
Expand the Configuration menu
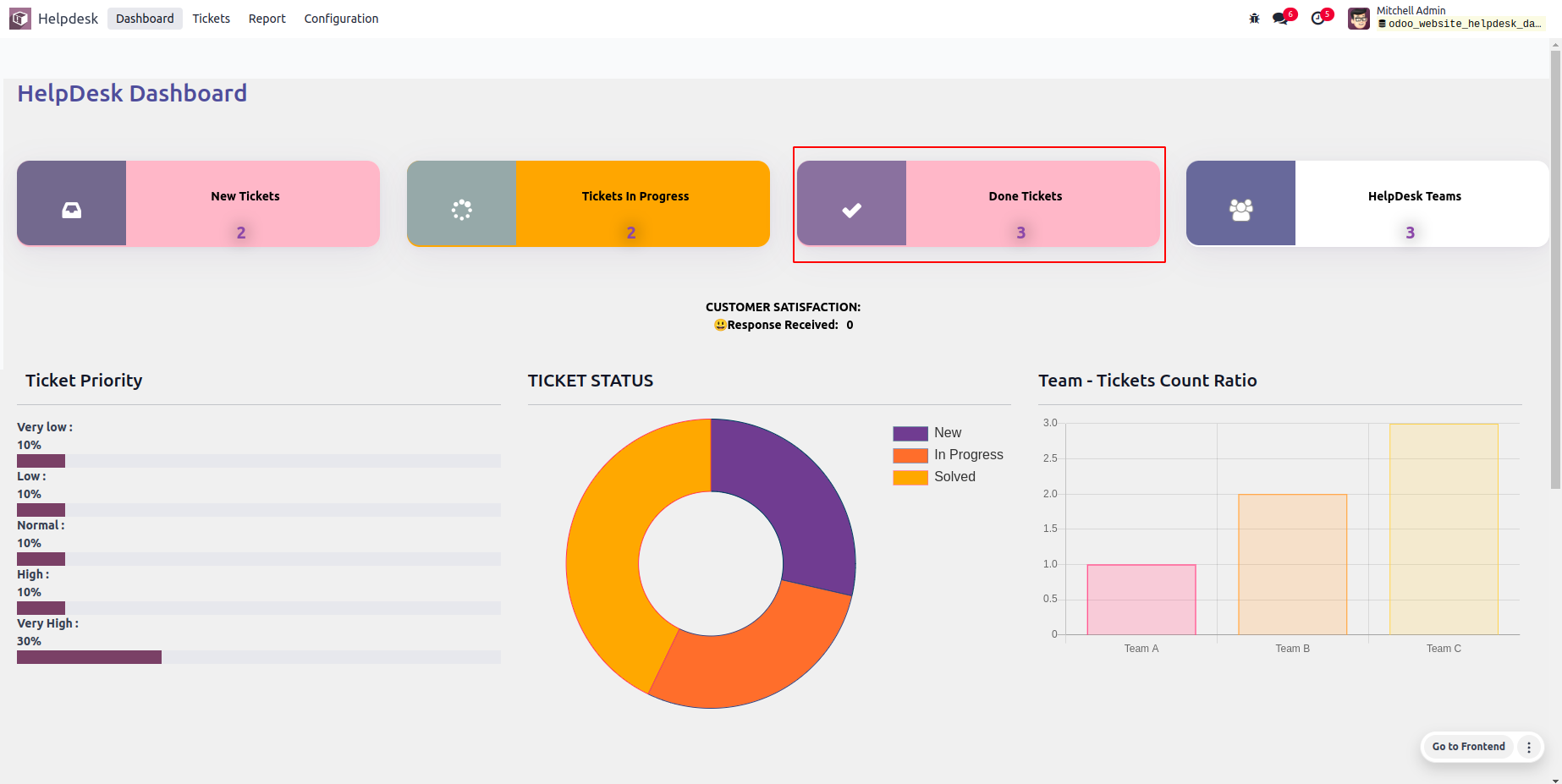(x=341, y=19)
